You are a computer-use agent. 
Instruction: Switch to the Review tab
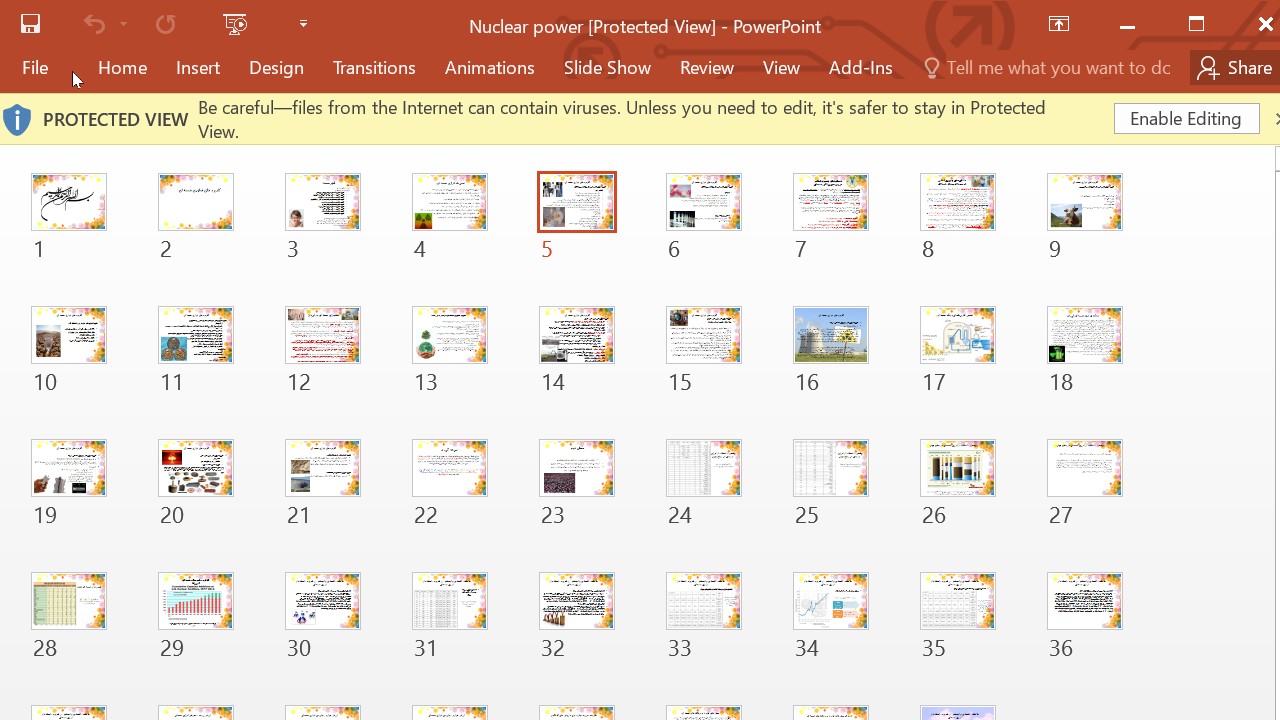pos(707,68)
